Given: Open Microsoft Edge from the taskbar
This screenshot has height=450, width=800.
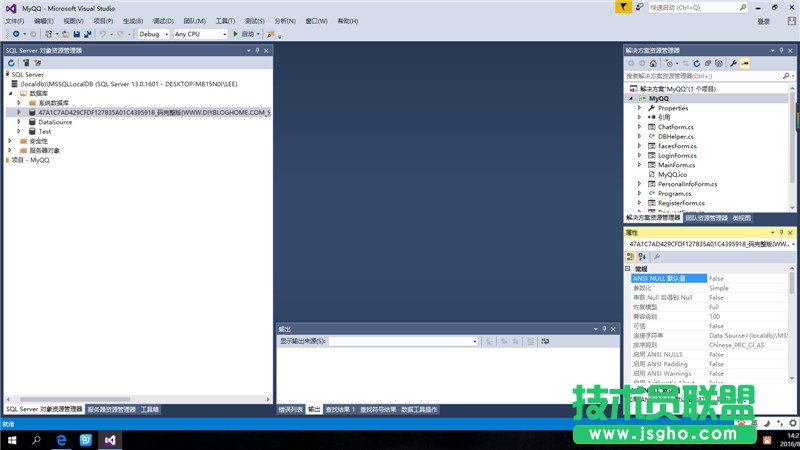Looking at the screenshot, I should (x=61, y=440).
